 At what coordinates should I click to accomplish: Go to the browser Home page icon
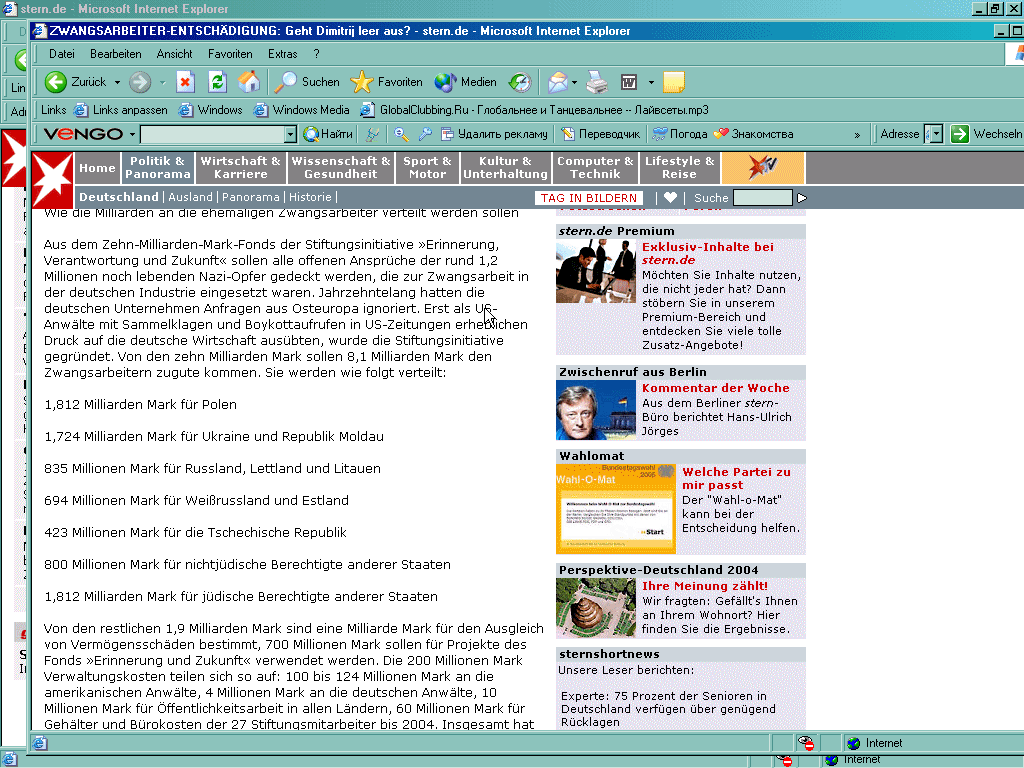click(x=249, y=82)
